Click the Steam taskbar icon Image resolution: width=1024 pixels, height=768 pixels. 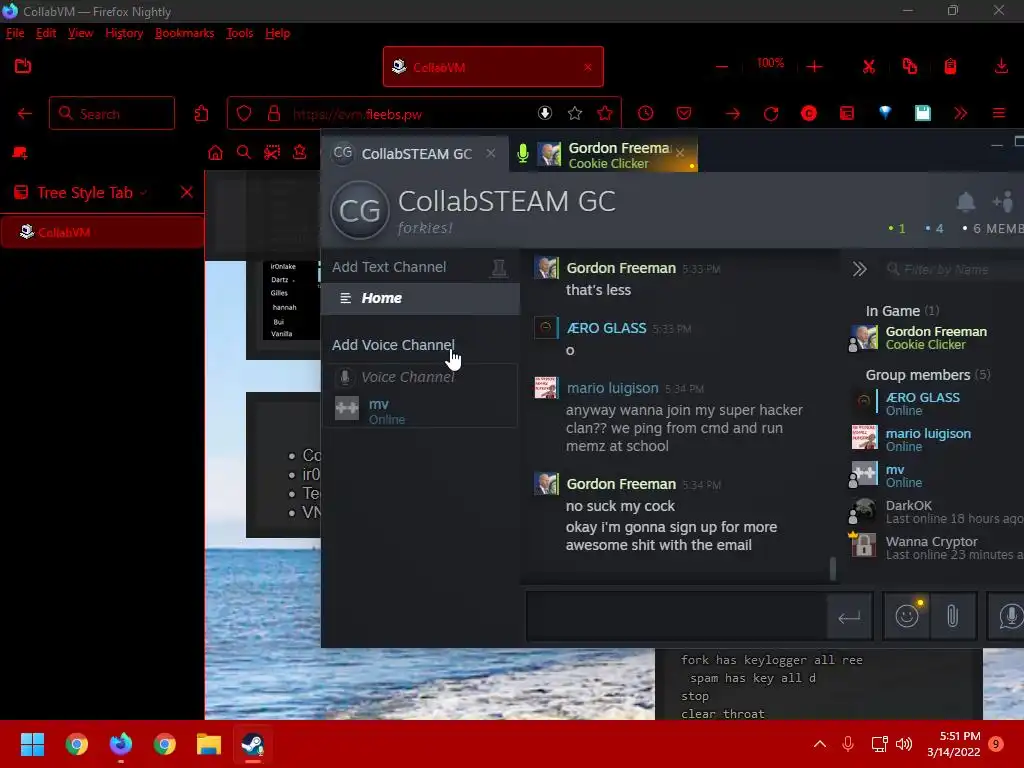pyautogui.click(x=253, y=744)
